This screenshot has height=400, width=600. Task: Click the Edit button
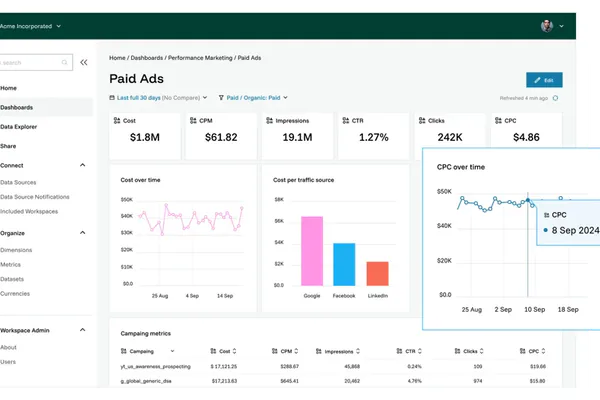[544, 80]
